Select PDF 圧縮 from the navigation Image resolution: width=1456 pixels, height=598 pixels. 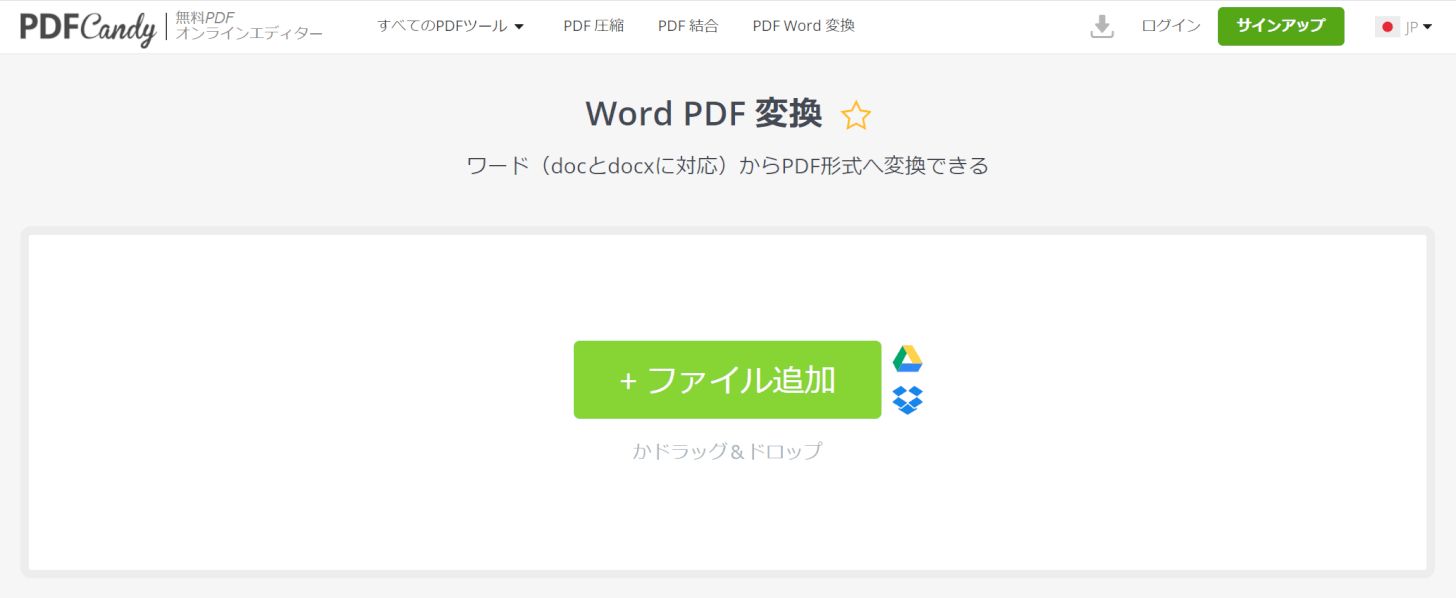pyautogui.click(x=593, y=26)
